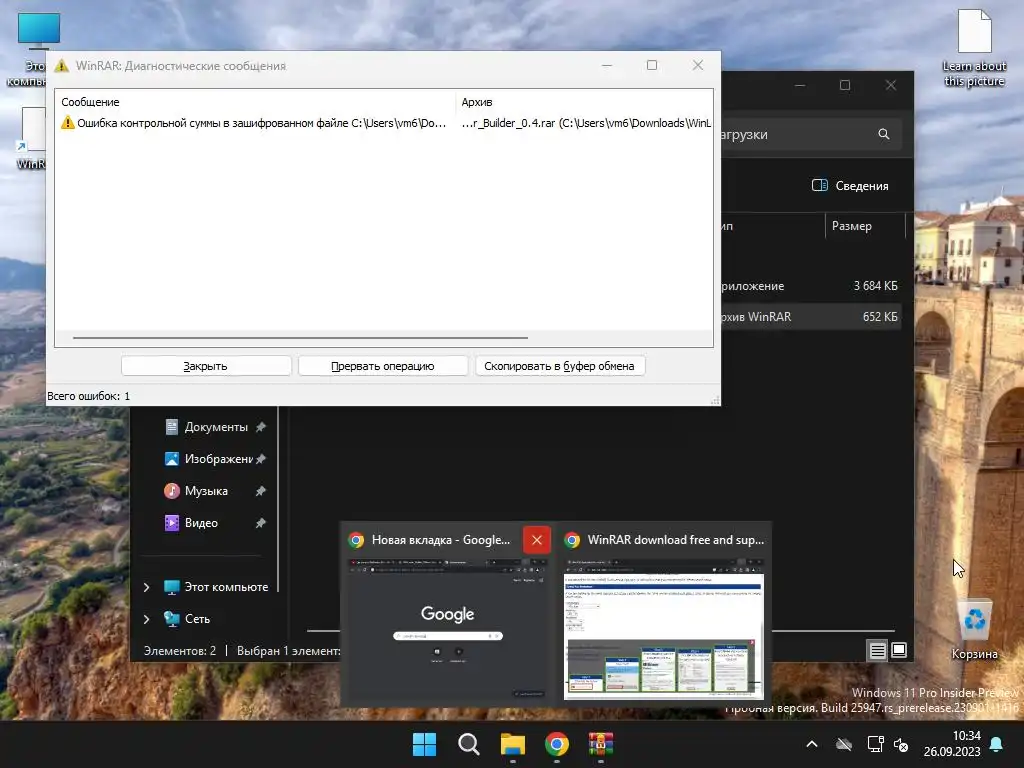Click the Сообщение column header

(91, 102)
